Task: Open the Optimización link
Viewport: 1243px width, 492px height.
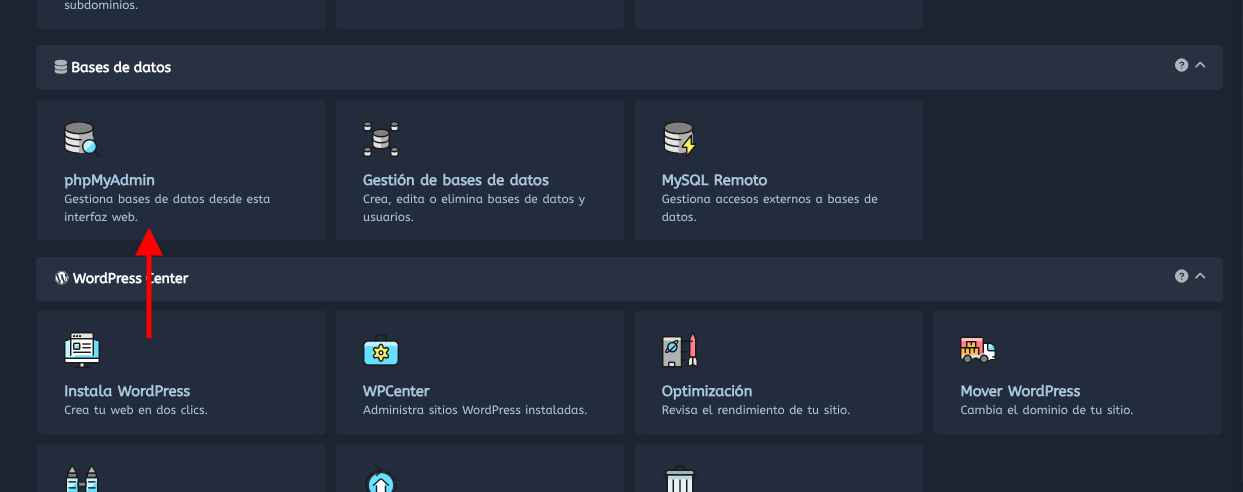Action: [707, 391]
